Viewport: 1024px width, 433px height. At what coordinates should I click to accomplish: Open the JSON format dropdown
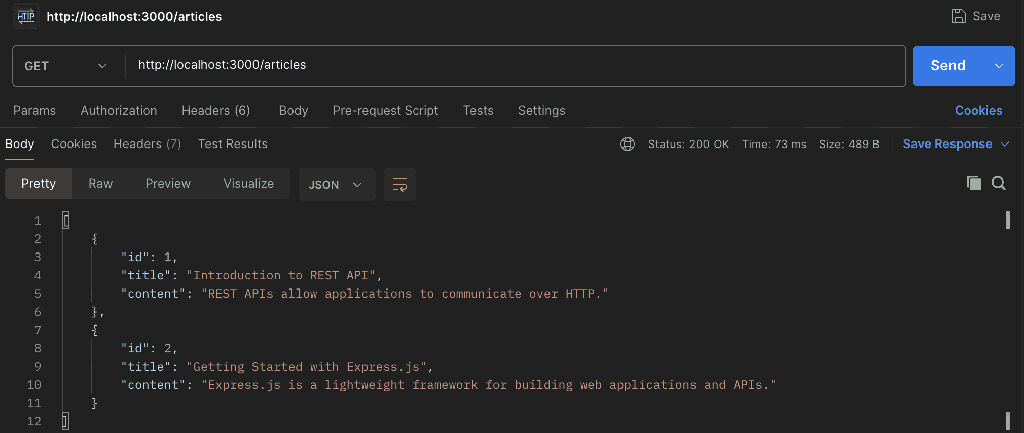point(336,184)
